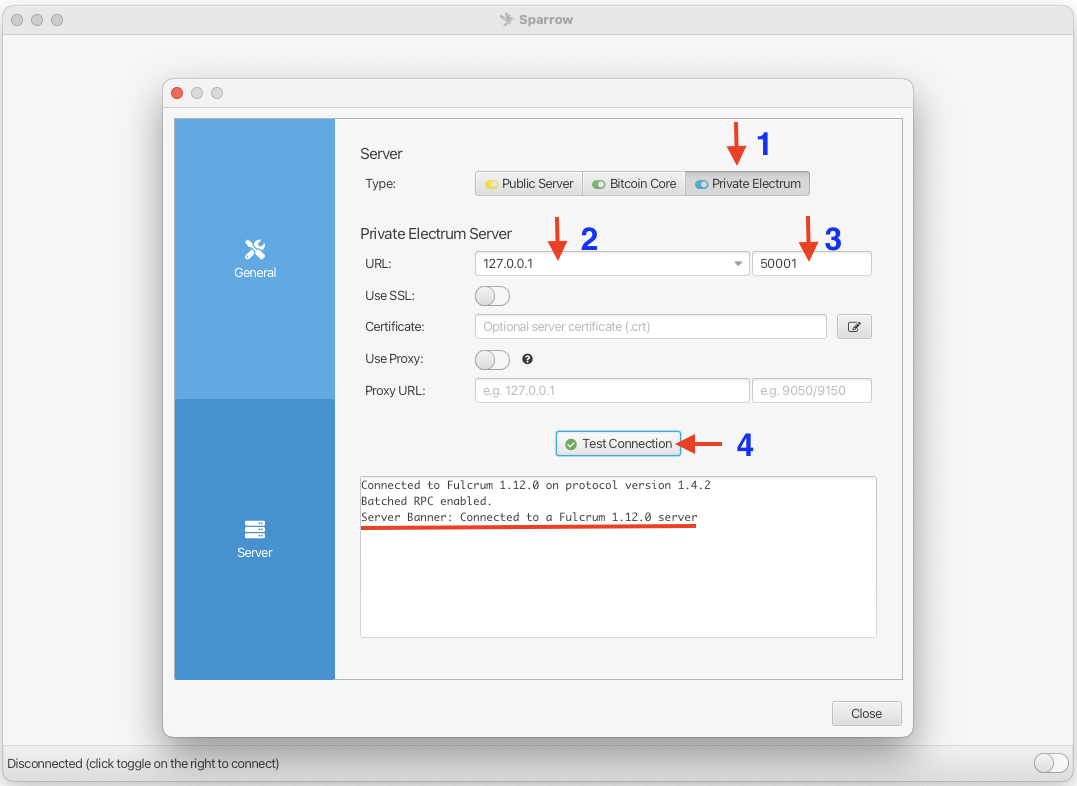This screenshot has height=786, width=1077.
Task: Click the green check icon on Test Connection
Action: (x=571, y=445)
